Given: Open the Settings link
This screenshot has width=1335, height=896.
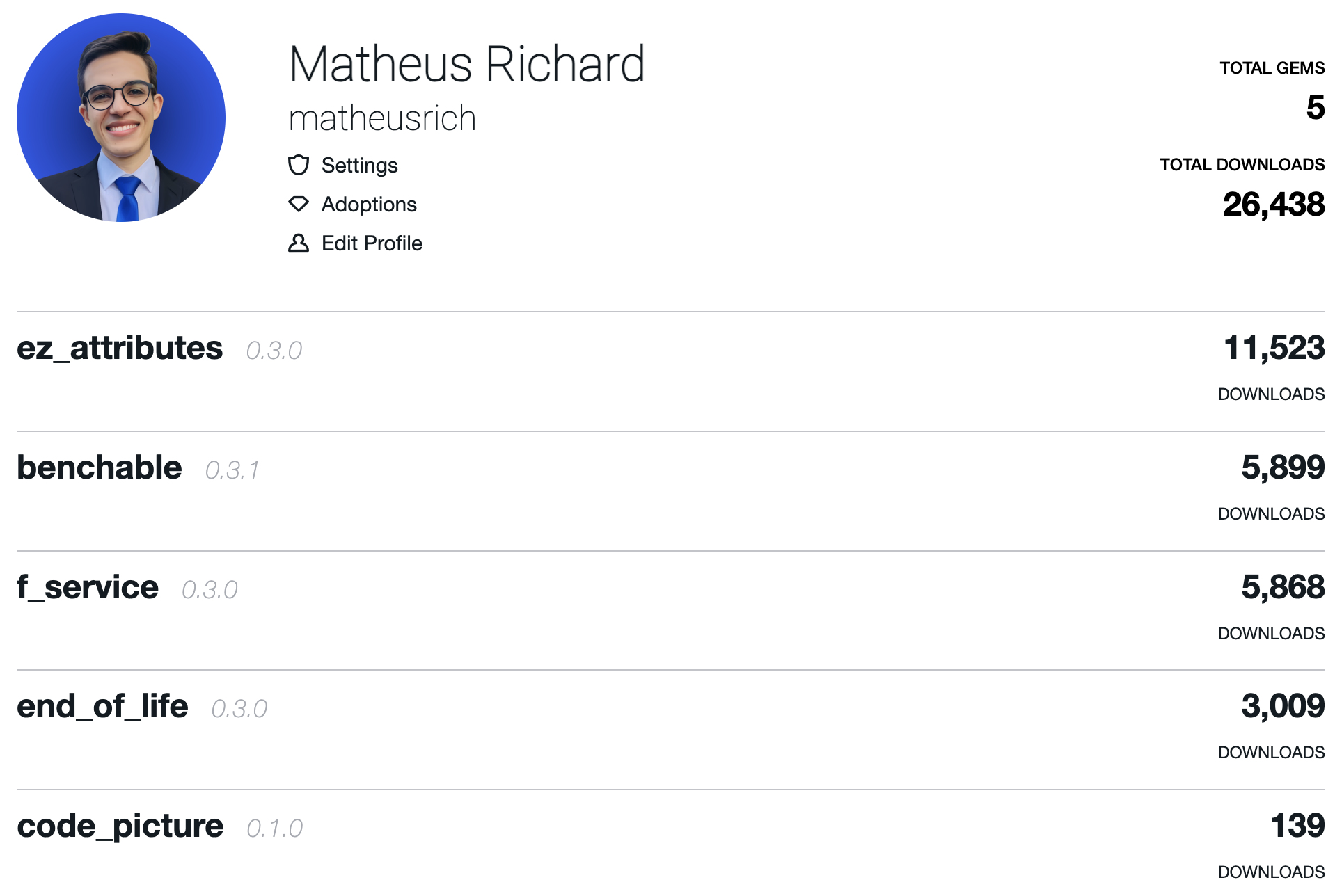Looking at the screenshot, I should point(359,165).
